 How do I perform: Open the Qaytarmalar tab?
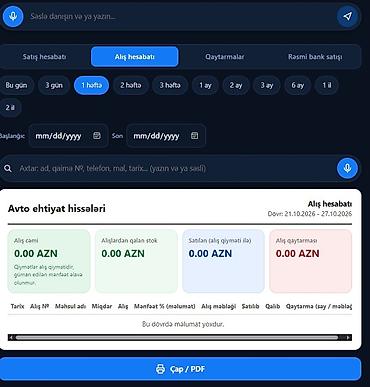[x=225, y=57]
